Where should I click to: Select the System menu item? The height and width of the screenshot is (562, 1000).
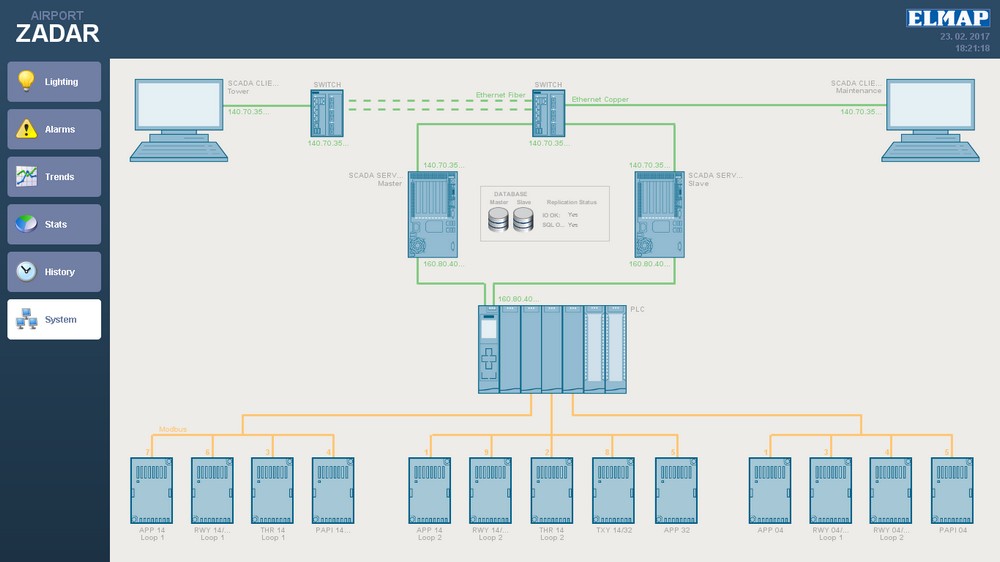[54, 320]
